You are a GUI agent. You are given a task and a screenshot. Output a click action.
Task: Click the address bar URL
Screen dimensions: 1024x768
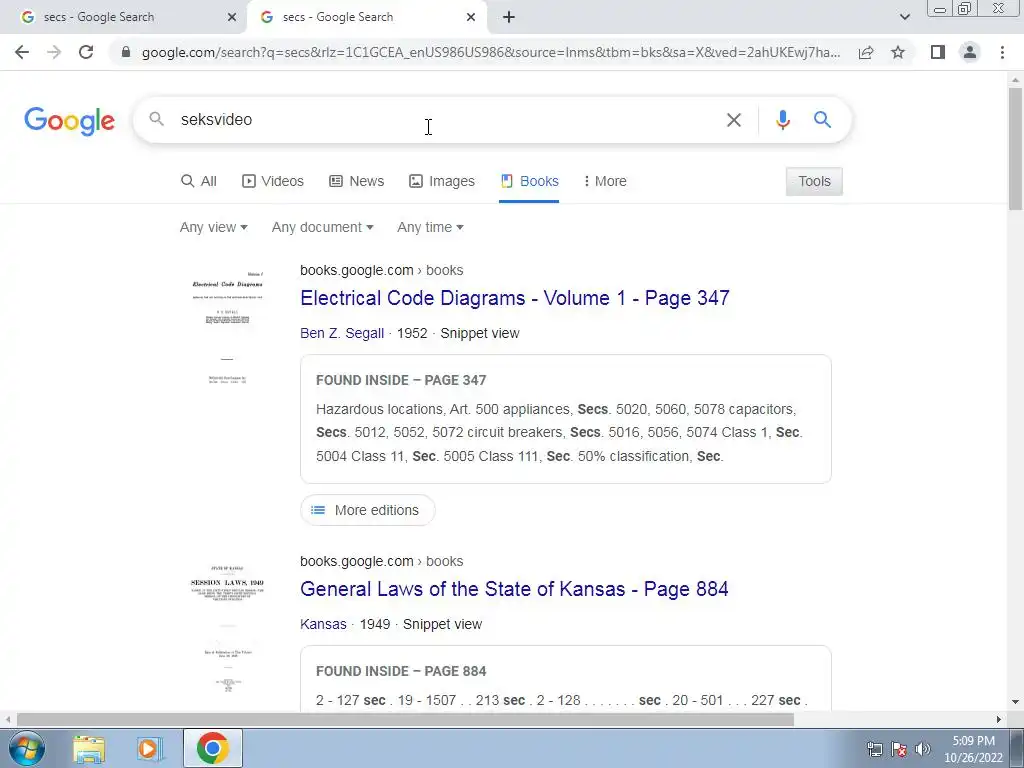(491, 52)
